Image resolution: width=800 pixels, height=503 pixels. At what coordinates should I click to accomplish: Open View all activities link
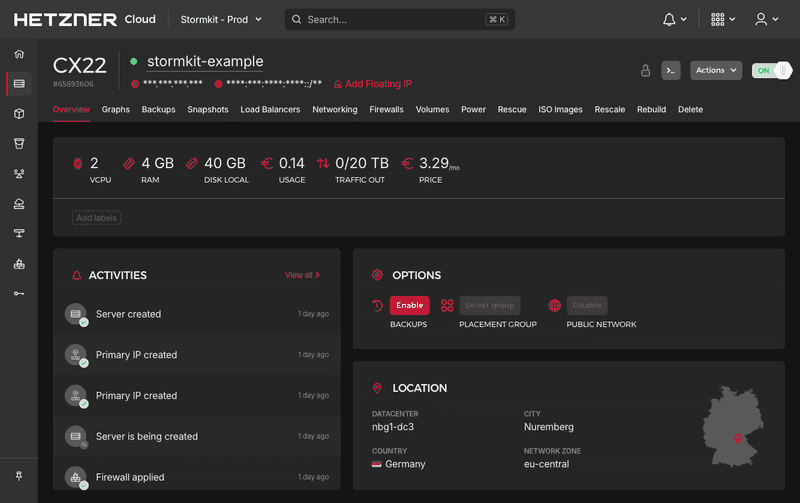[302, 275]
